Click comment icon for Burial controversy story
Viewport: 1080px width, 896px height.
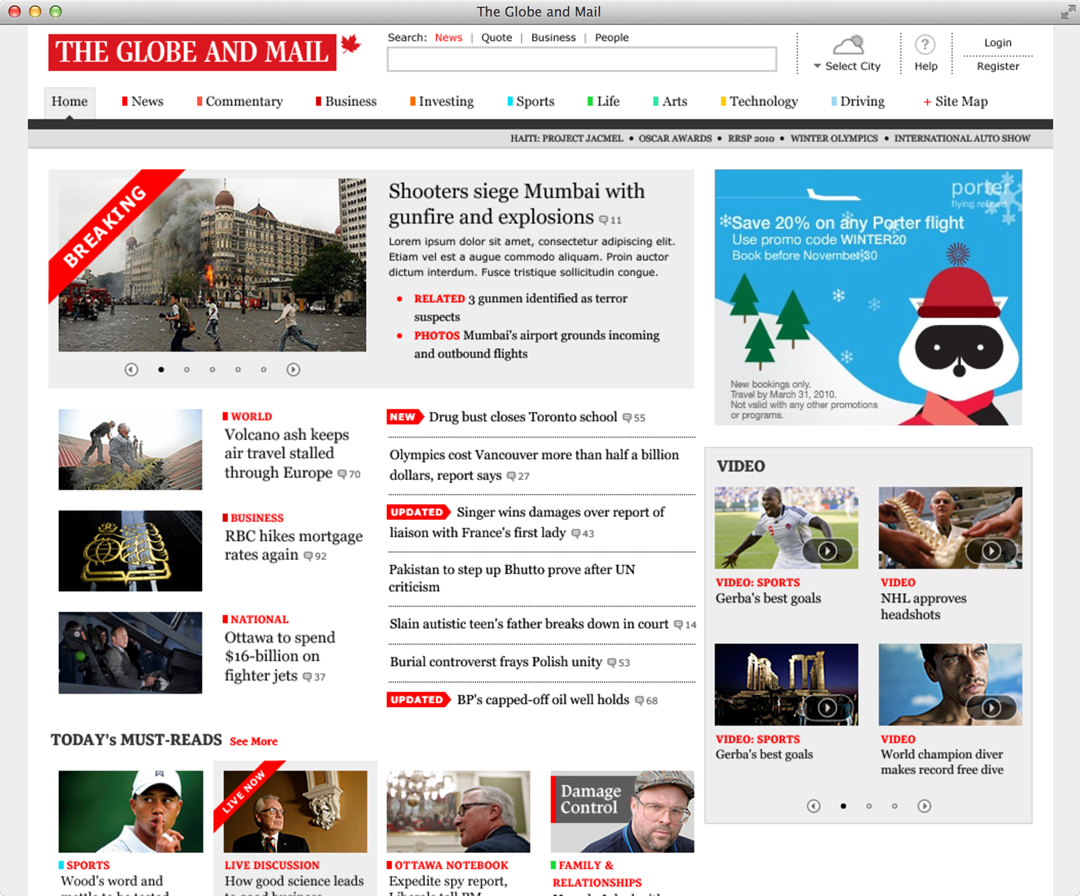[x=612, y=663]
